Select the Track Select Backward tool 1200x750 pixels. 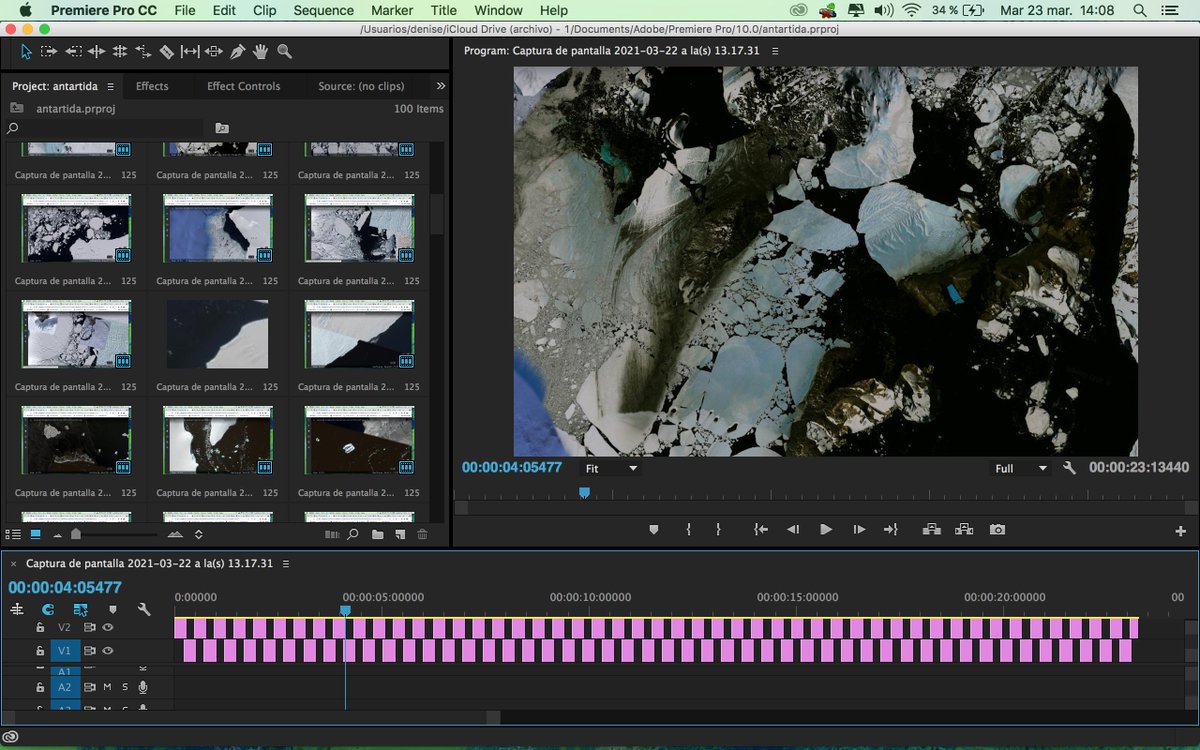[x=73, y=51]
